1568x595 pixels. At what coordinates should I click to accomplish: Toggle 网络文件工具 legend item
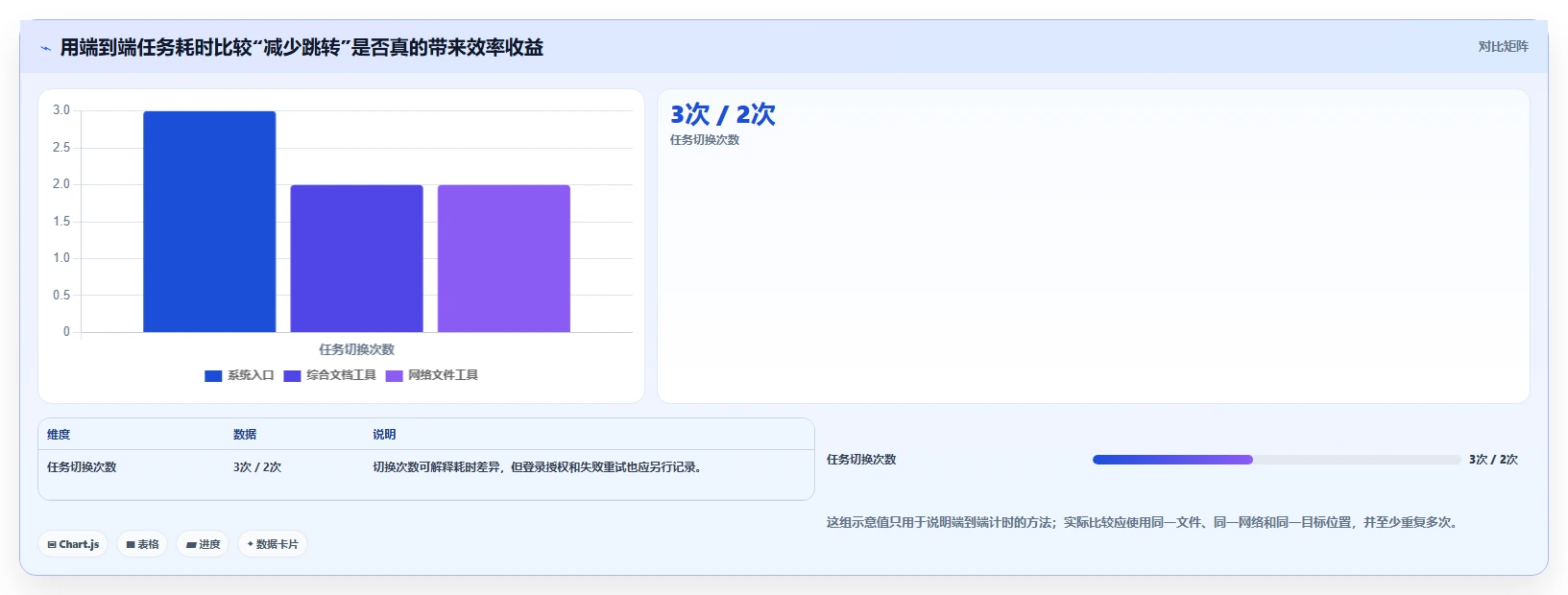(x=431, y=375)
